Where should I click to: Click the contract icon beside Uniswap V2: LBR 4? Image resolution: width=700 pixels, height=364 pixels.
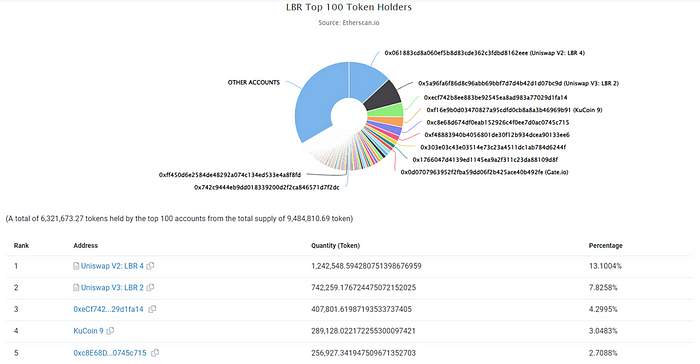(x=76, y=266)
